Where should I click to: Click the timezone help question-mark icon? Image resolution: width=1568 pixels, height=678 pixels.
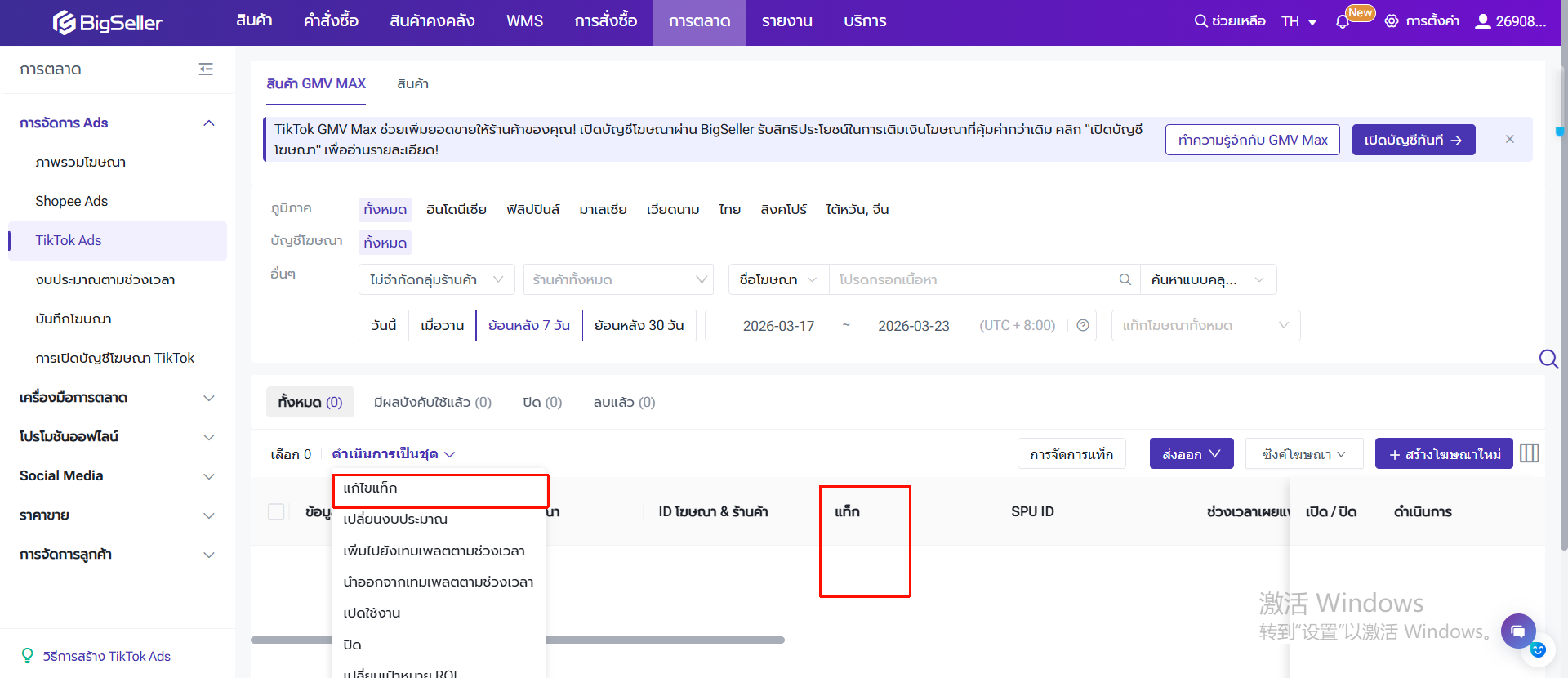[x=1083, y=325]
